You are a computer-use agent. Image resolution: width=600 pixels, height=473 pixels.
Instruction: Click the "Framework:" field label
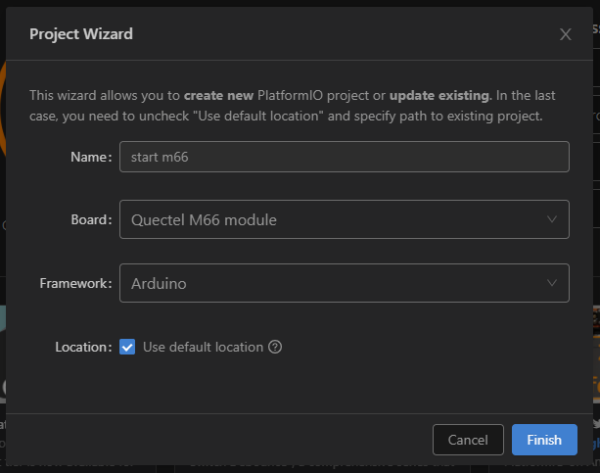click(75, 283)
